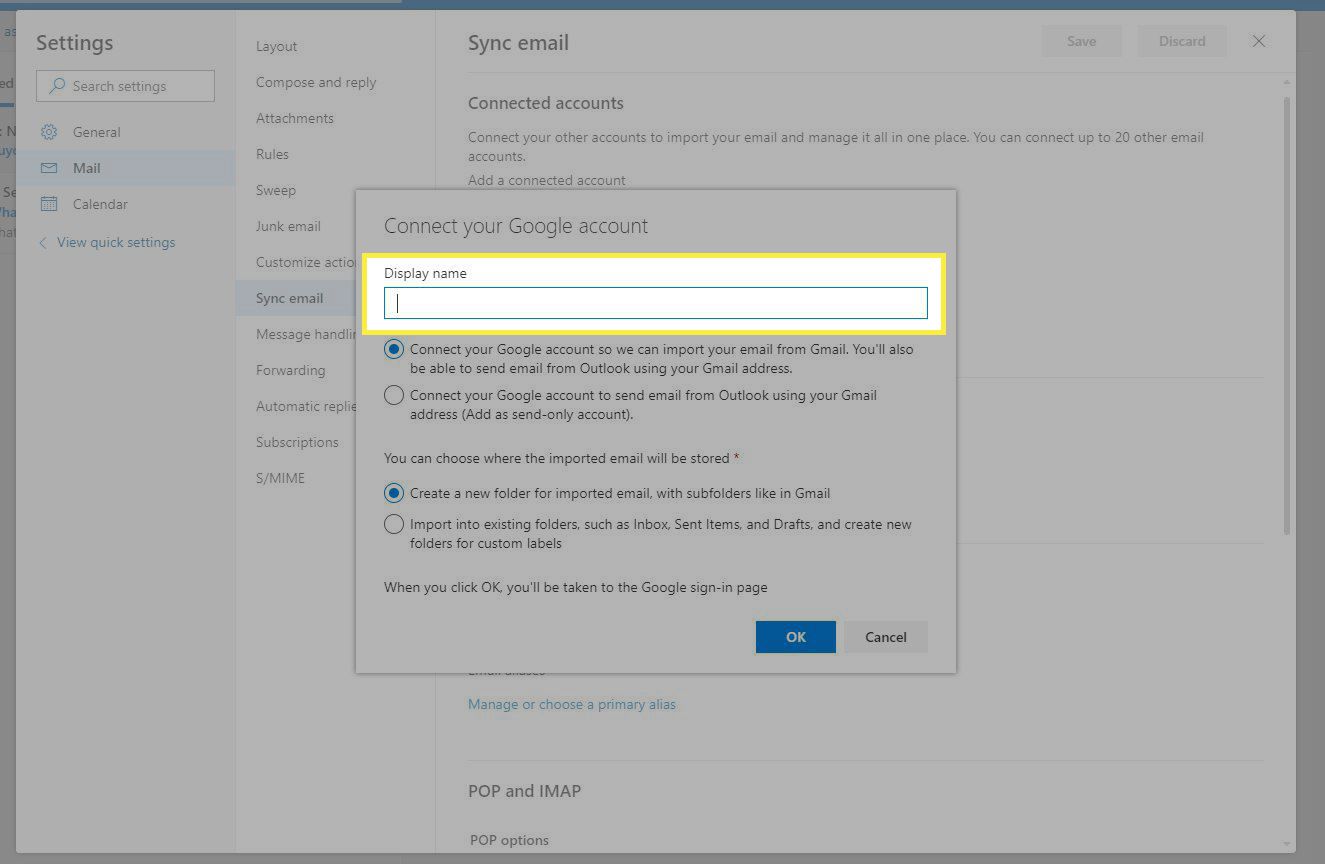1325x864 pixels.
Task: Click the scrollbar down arrow
Action: (x=1287, y=844)
